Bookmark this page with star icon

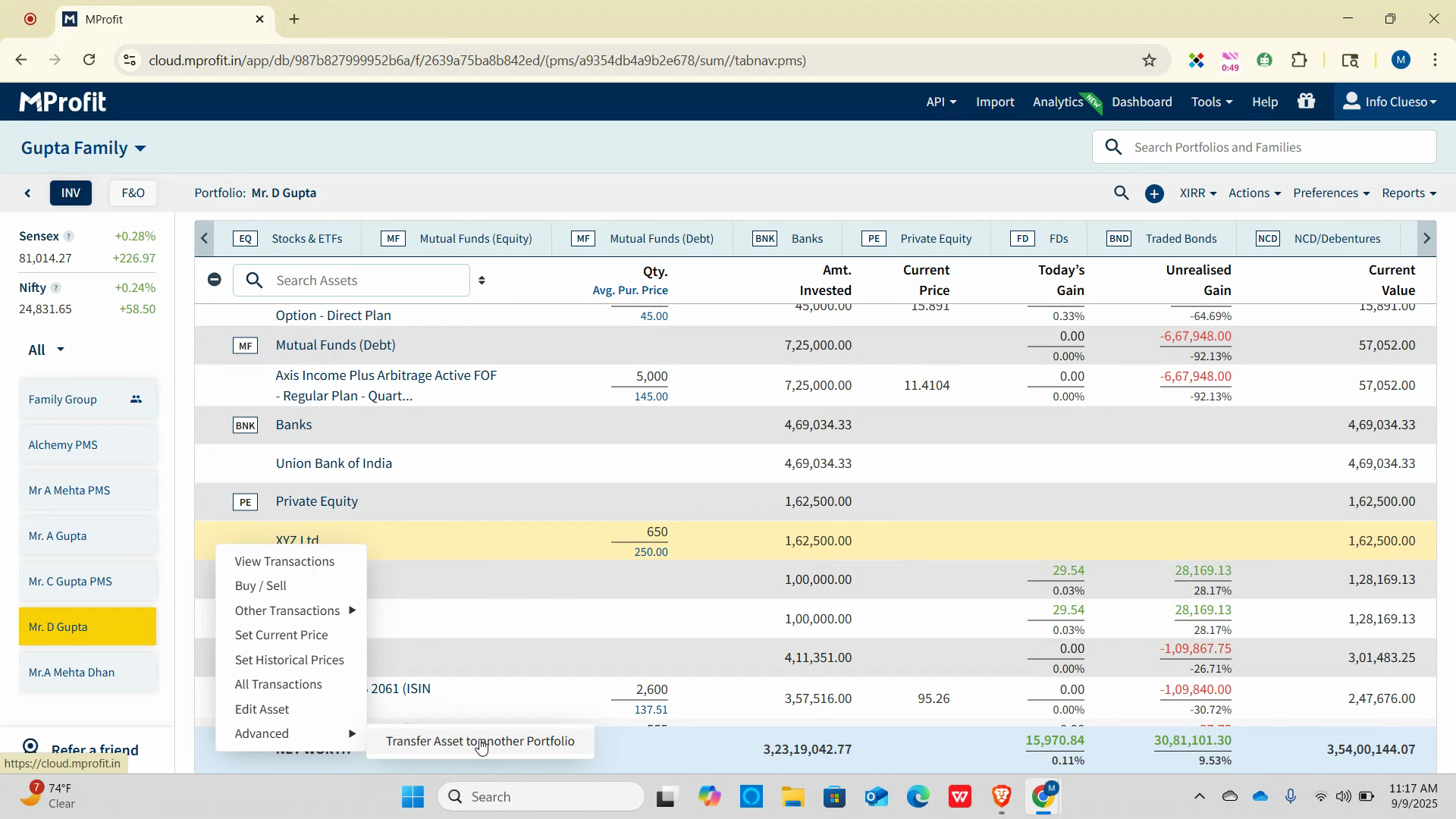tap(1149, 61)
